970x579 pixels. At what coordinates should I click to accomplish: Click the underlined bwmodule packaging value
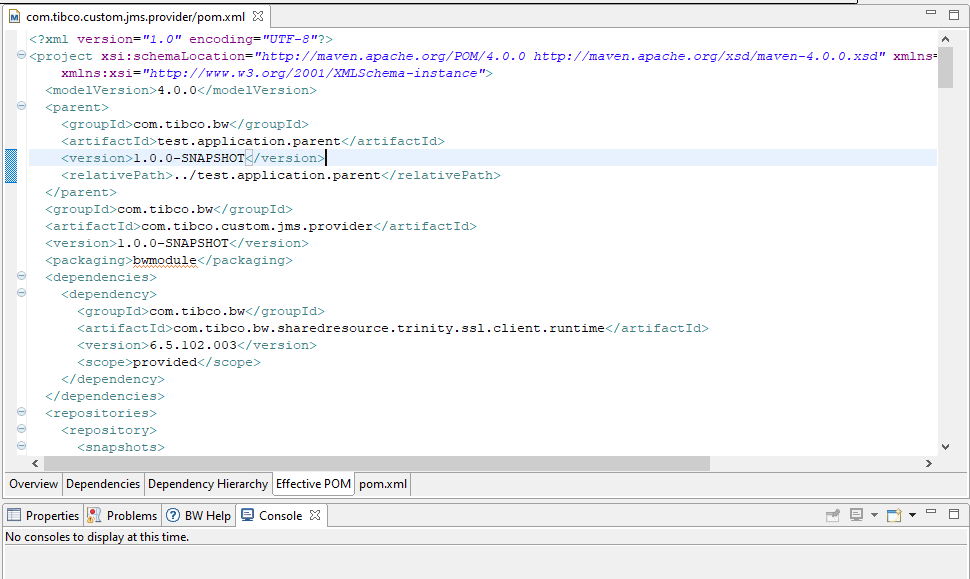coord(165,260)
